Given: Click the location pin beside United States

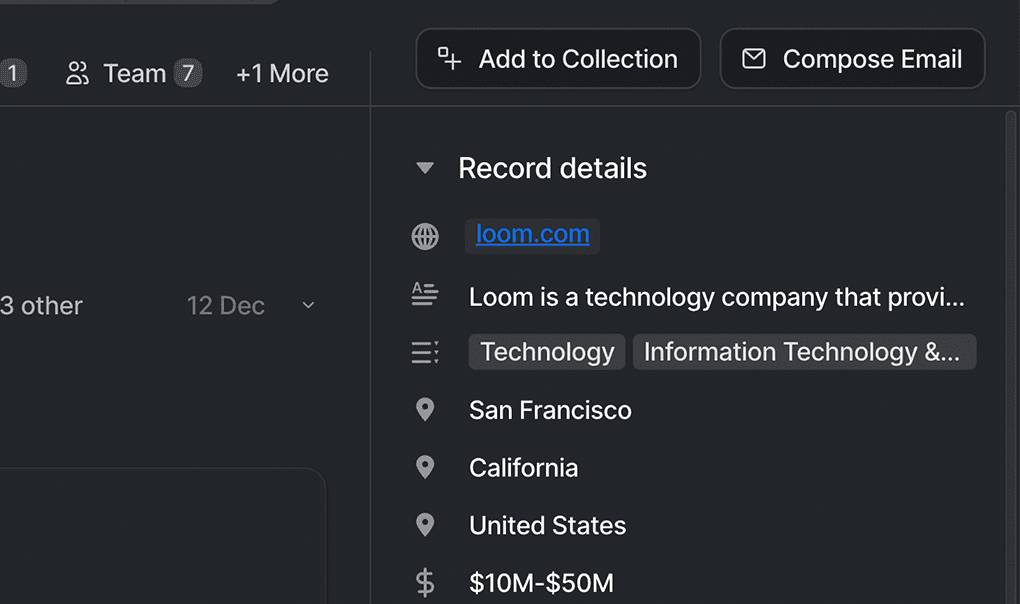Looking at the screenshot, I should tap(425, 526).
